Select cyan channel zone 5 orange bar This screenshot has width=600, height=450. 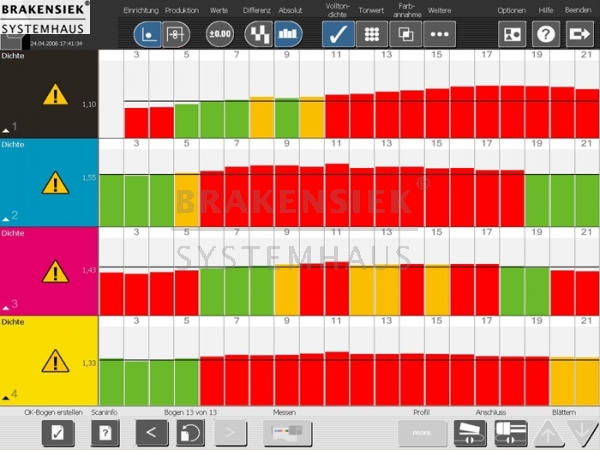point(187,200)
